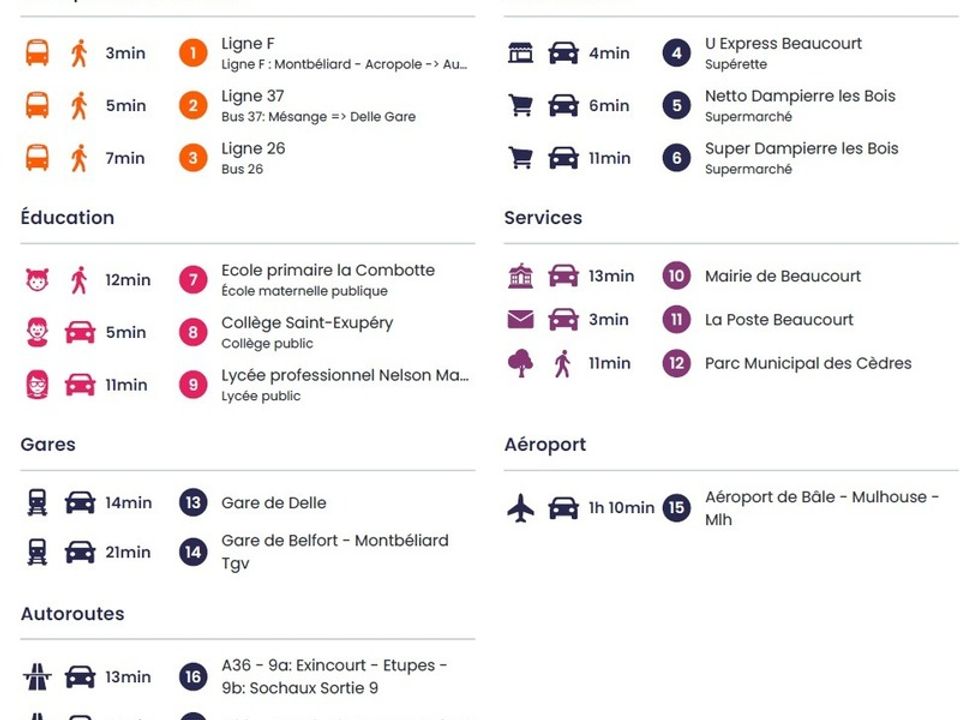
Task: Select the pink car icon for Collège Saint-Exupéry
Action: click(x=80, y=332)
